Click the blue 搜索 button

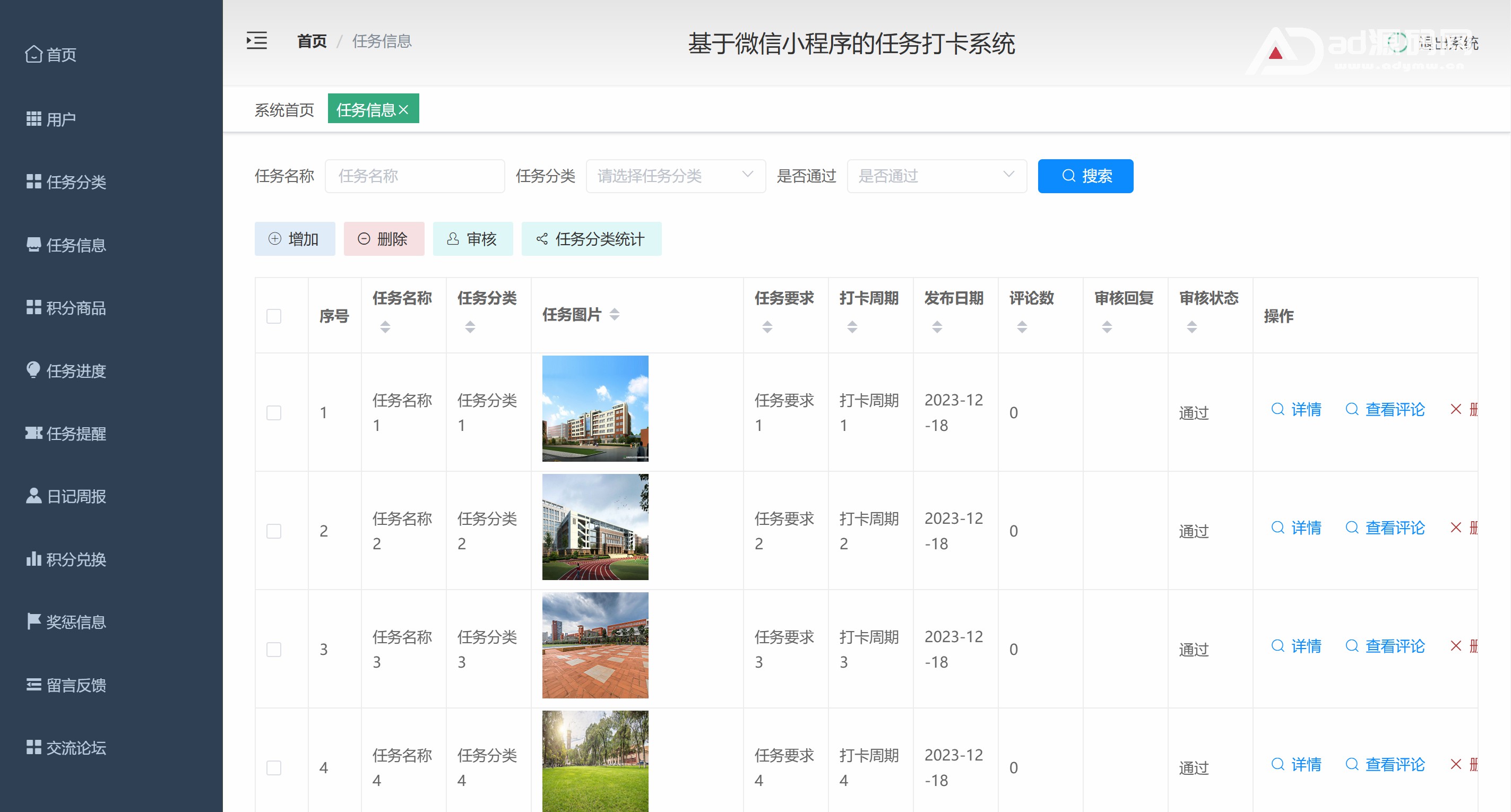click(x=1085, y=176)
